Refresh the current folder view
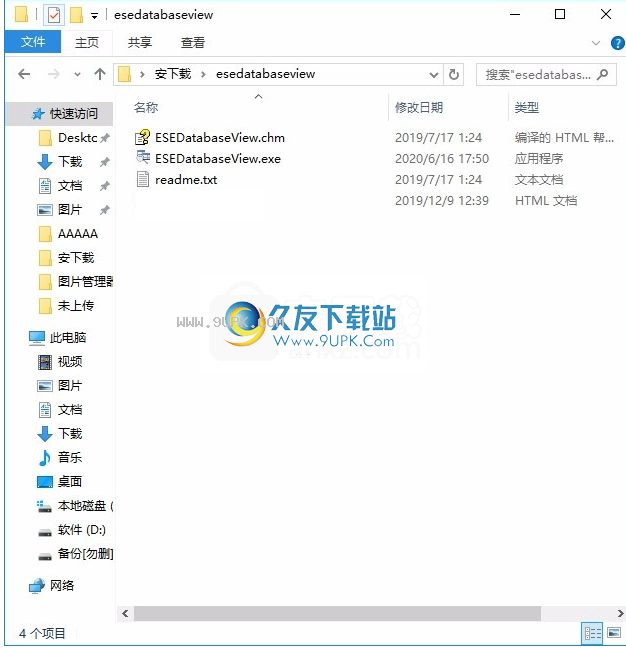Screen dimensions: 626x649 454,75
